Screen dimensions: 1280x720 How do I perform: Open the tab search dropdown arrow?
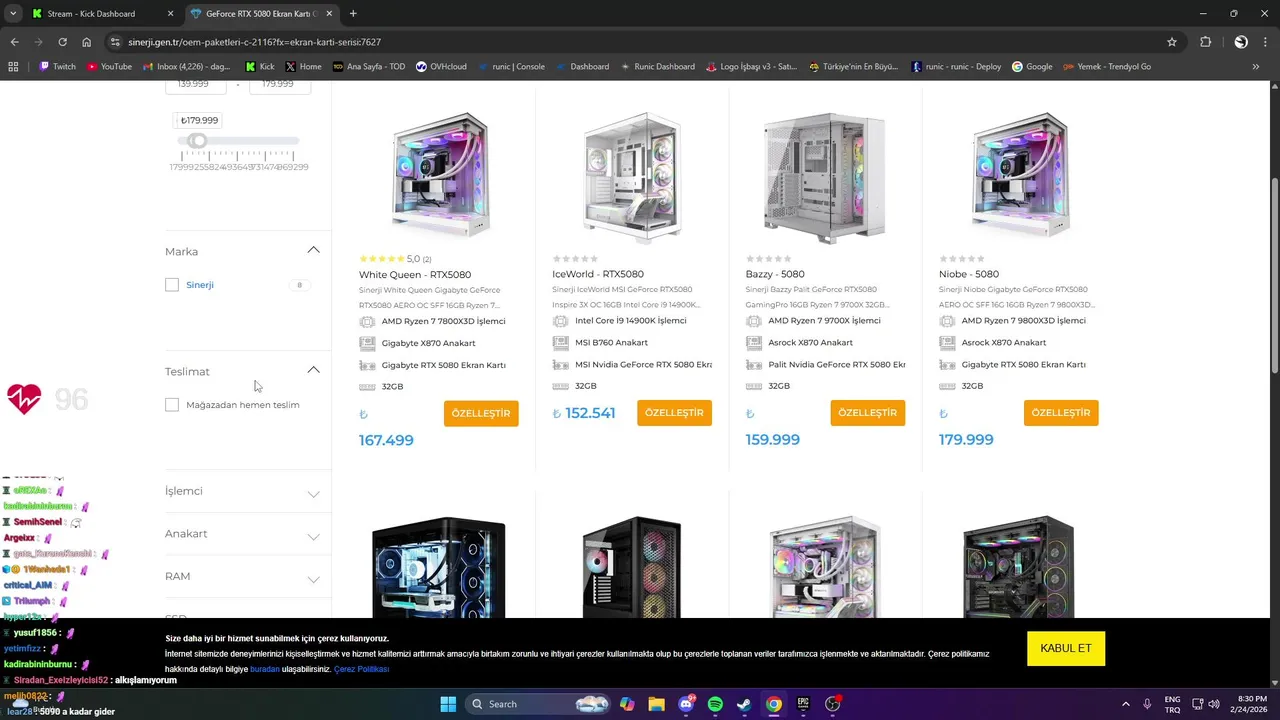pos(12,14)
